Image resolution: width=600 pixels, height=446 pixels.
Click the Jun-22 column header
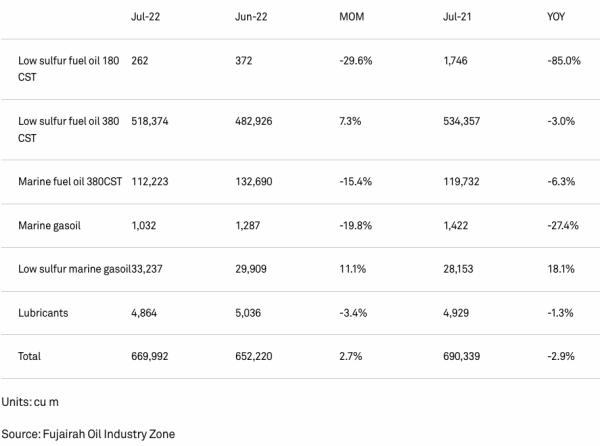pos(251,17)
